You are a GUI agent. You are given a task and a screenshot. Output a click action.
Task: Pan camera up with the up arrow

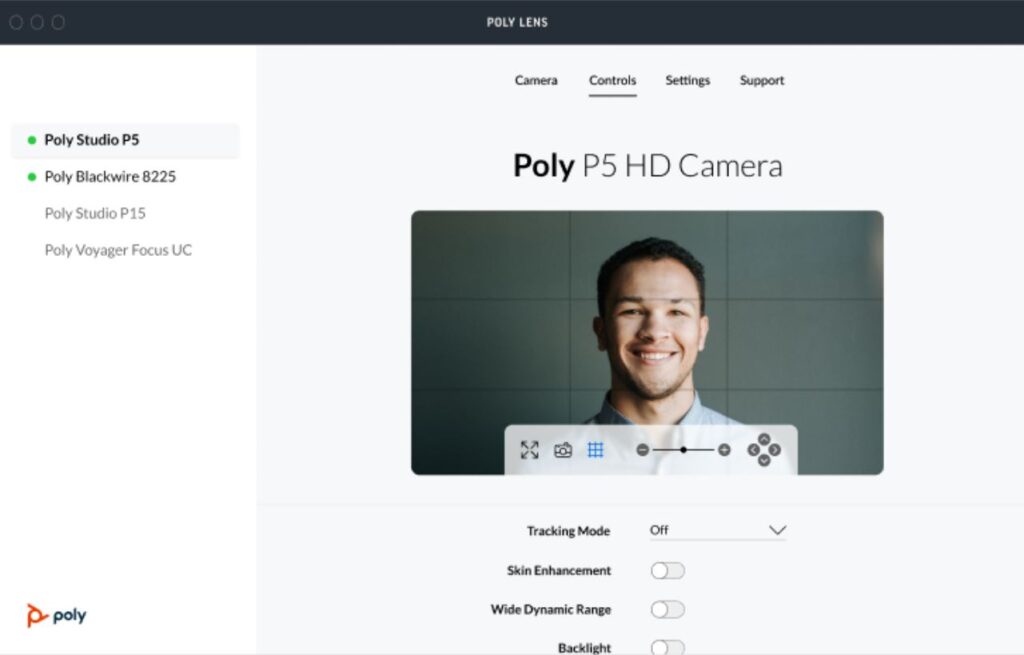click(x=764, y=439)
